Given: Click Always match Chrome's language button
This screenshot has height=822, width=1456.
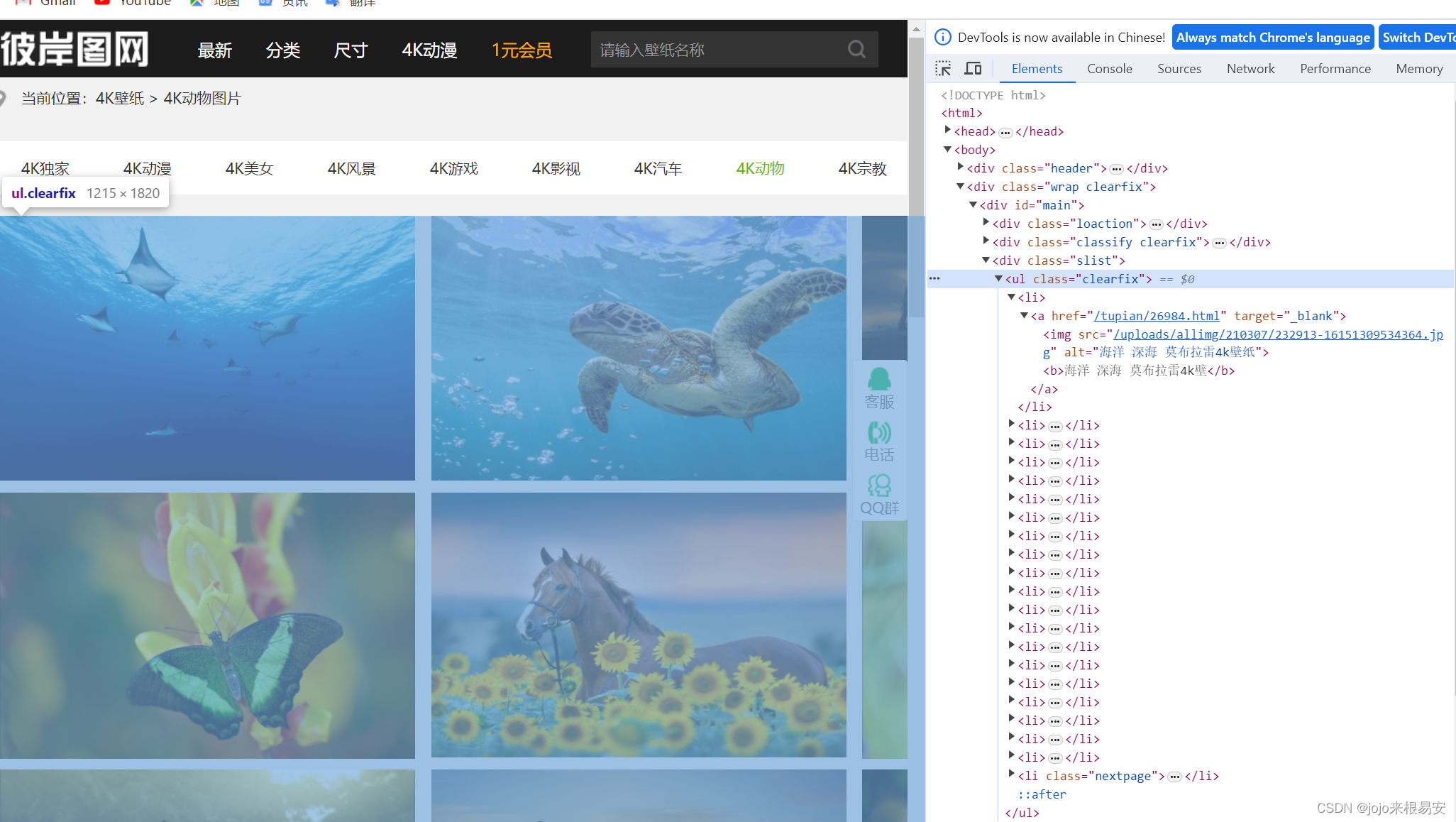Looking at the screenshot, I should point(1273,38).
